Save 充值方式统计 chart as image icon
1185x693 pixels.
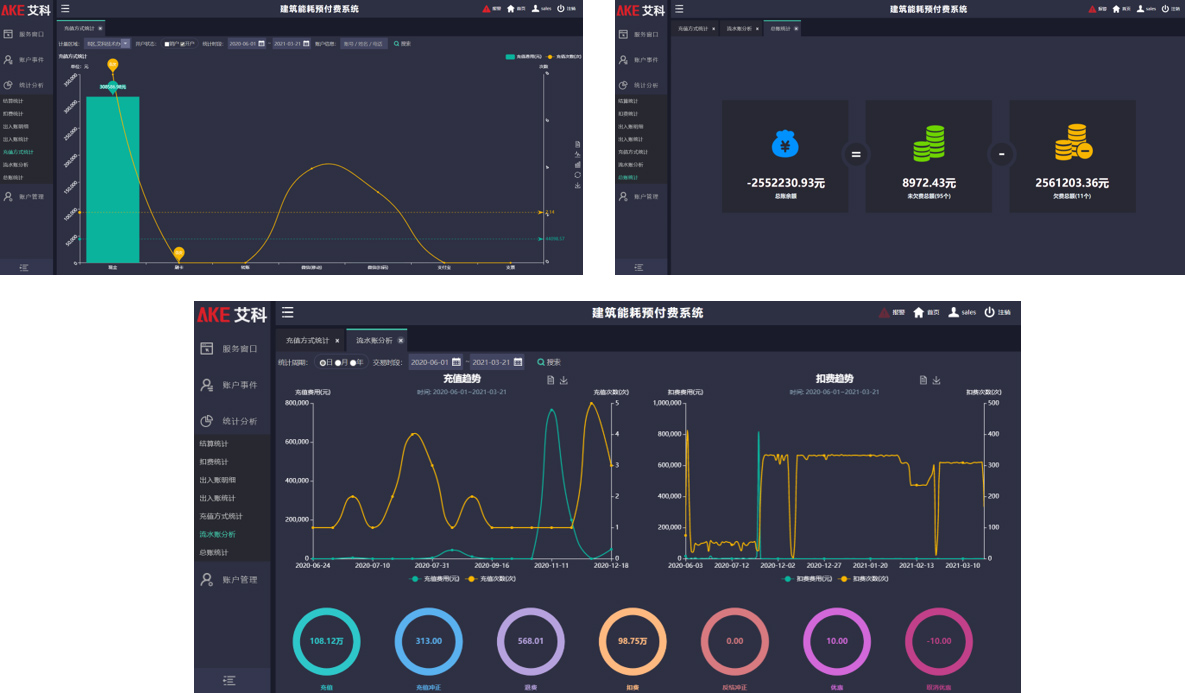(x=578, y=186)
